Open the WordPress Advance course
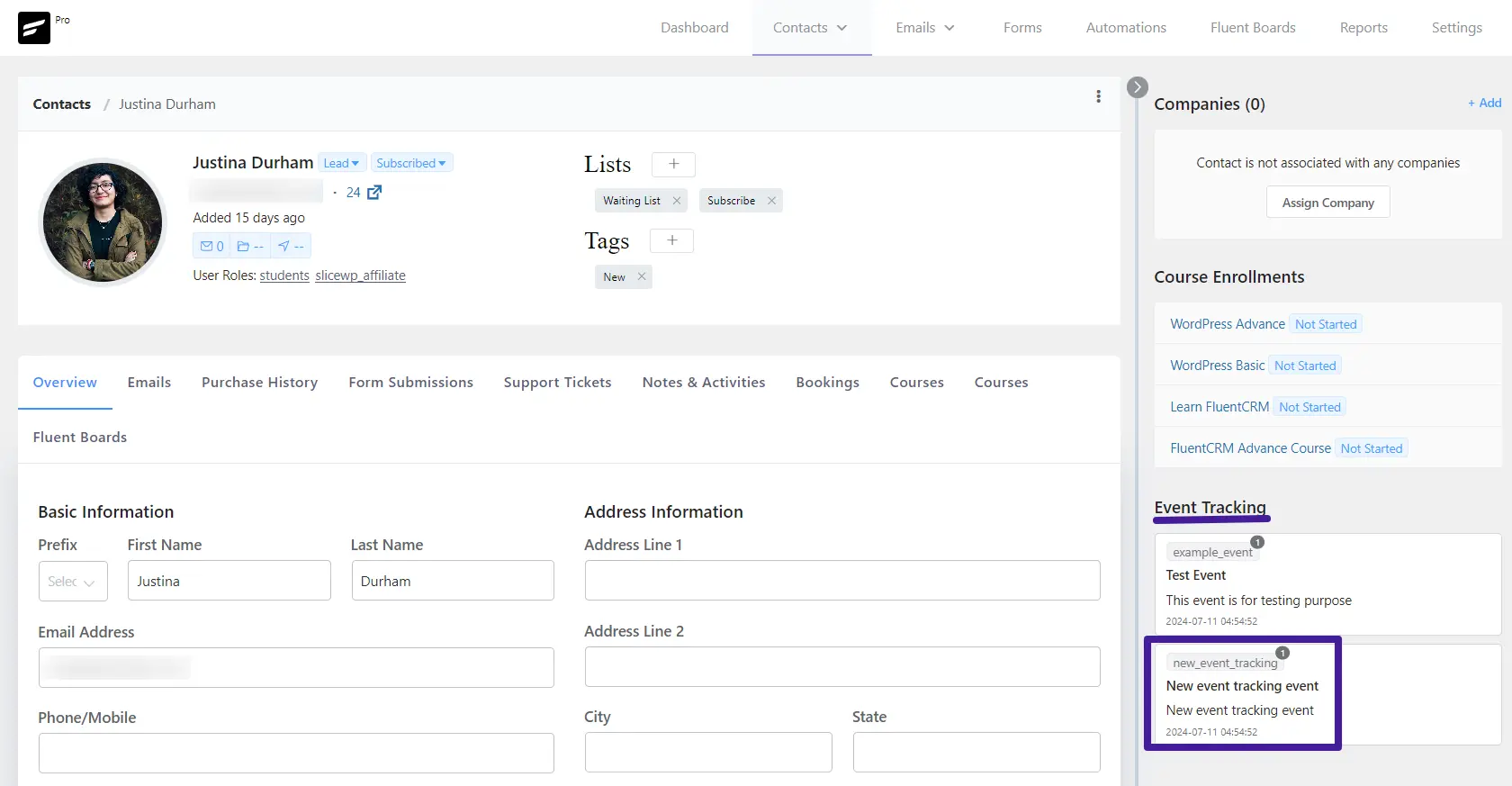Viewport: 1512px width, 786px height. pos(1228,324)
